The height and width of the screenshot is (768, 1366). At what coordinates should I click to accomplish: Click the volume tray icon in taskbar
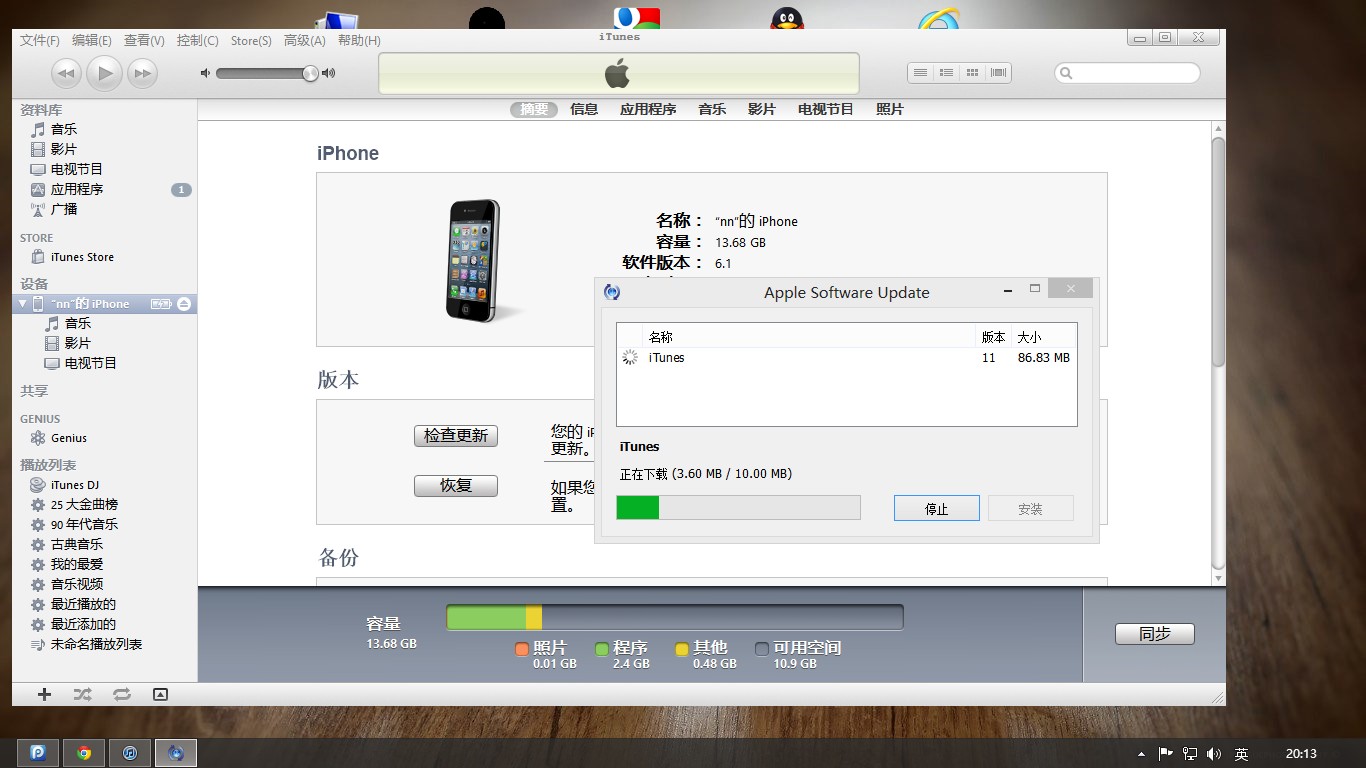pos(1214,753)
